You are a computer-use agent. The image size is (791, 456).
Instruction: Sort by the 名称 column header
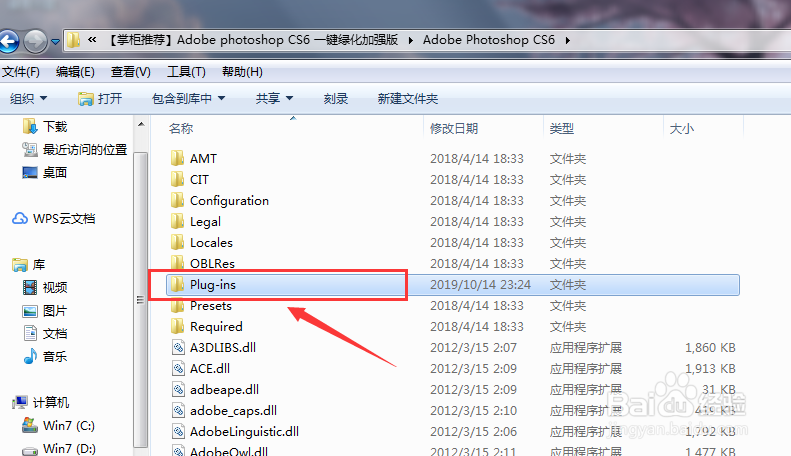tap(181, 129)
